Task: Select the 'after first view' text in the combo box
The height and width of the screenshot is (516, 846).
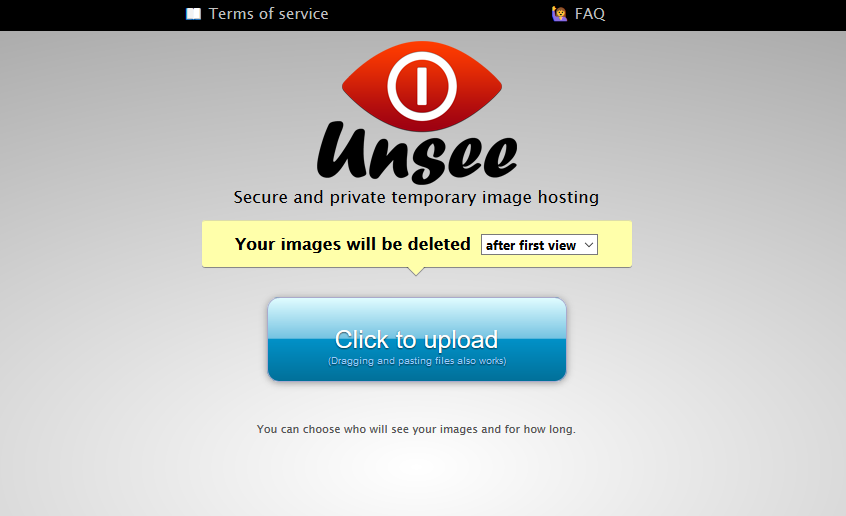Action: [531, 246]
